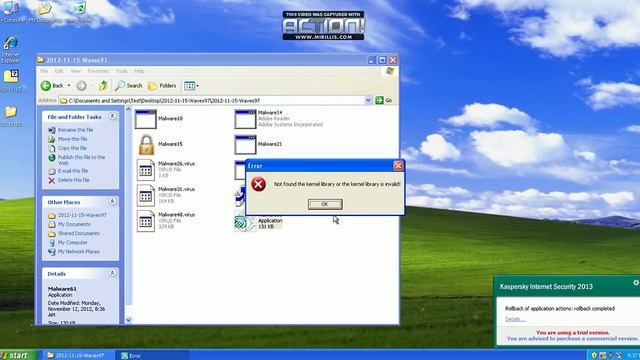This screenshot has height=360, width=640.
Task: Open the Kaspersky notification settings gear
Action: point(636,282)
